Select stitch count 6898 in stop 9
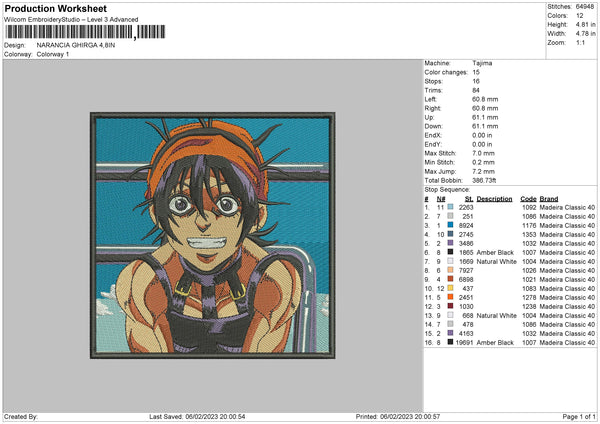600x424 pixels. pos(466,280)
